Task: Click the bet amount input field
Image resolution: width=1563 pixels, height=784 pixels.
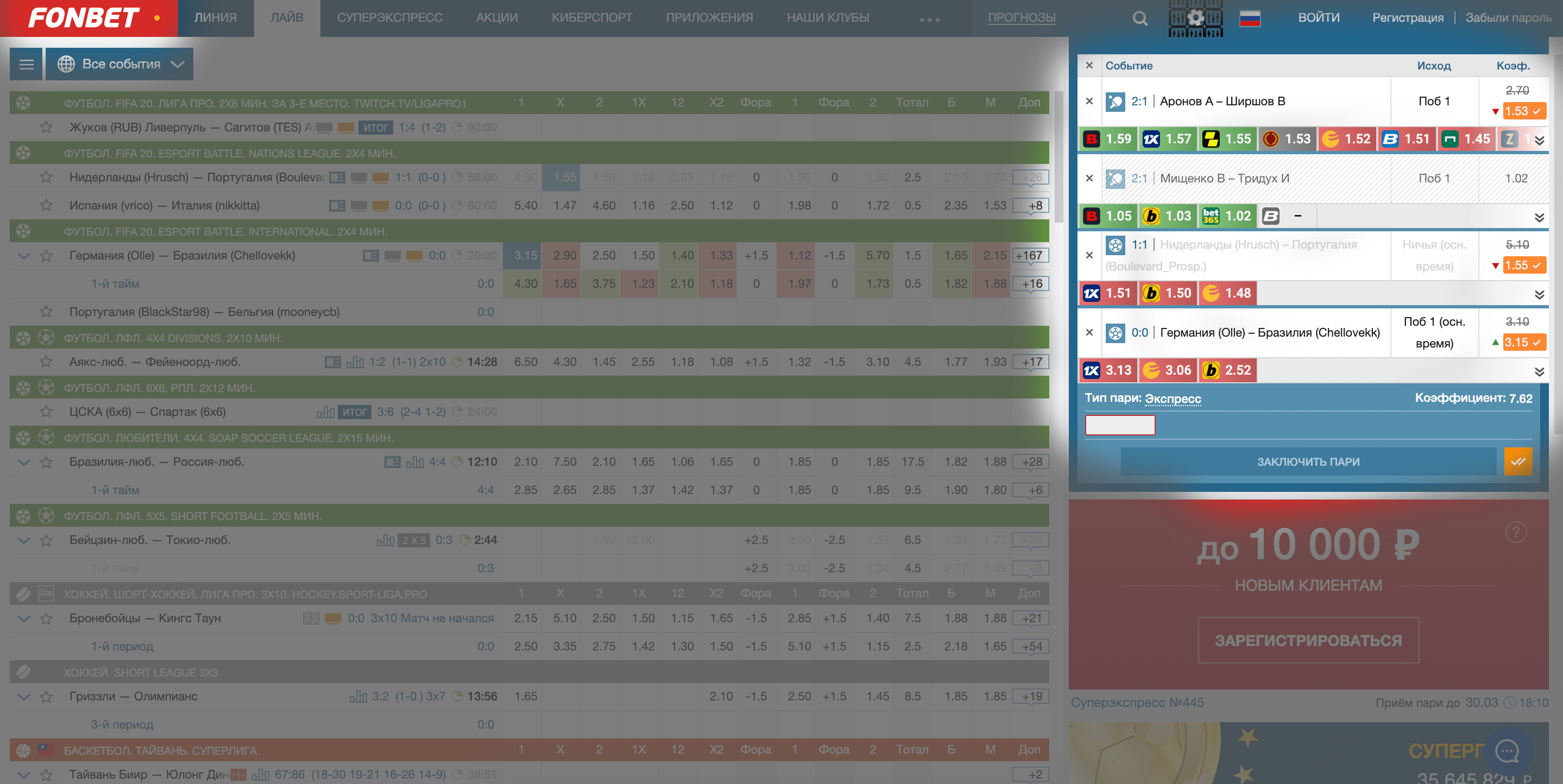Action: tap(1119, 425)
